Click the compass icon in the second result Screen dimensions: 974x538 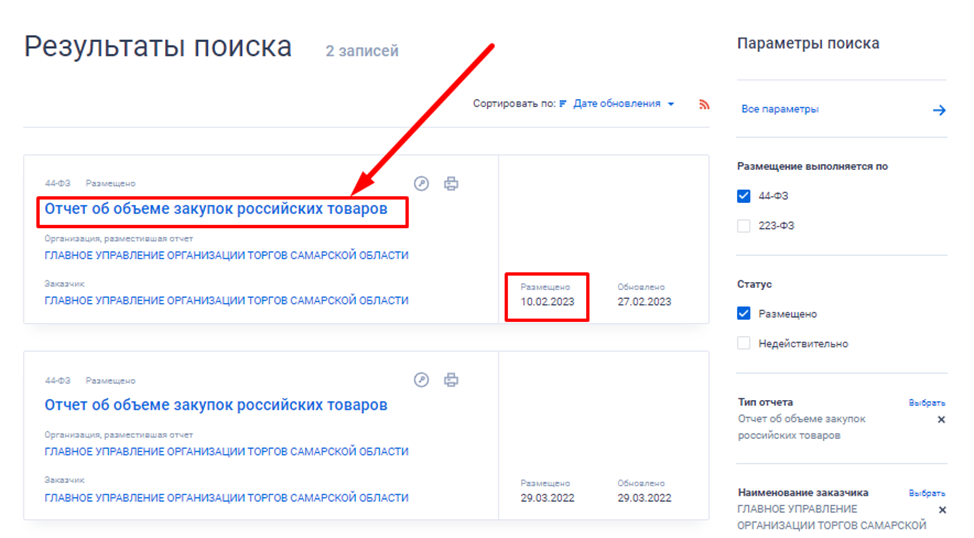422,380
